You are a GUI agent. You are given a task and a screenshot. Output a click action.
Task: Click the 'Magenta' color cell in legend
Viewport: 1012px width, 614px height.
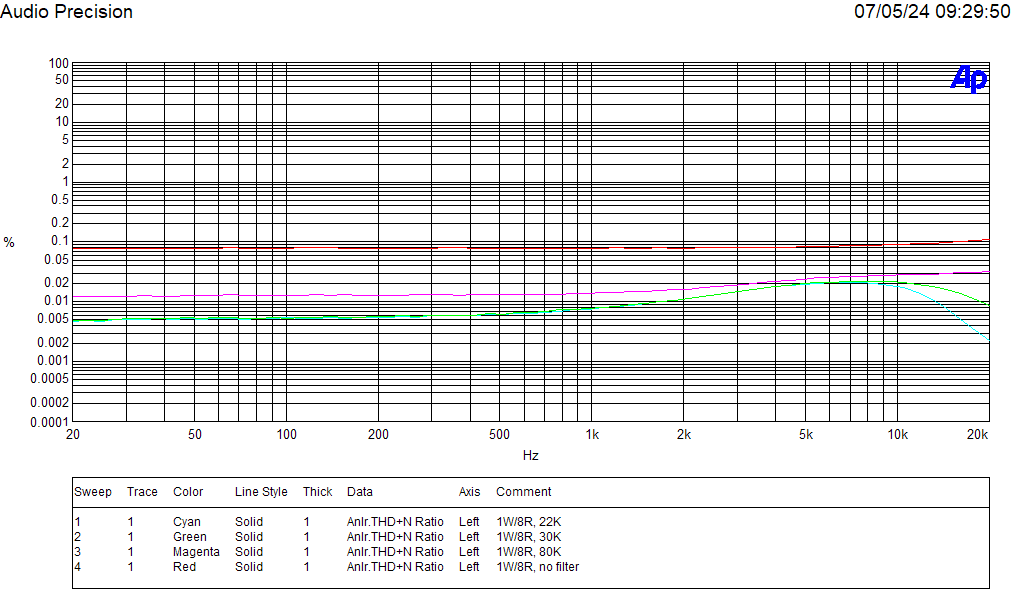[196, 552]
